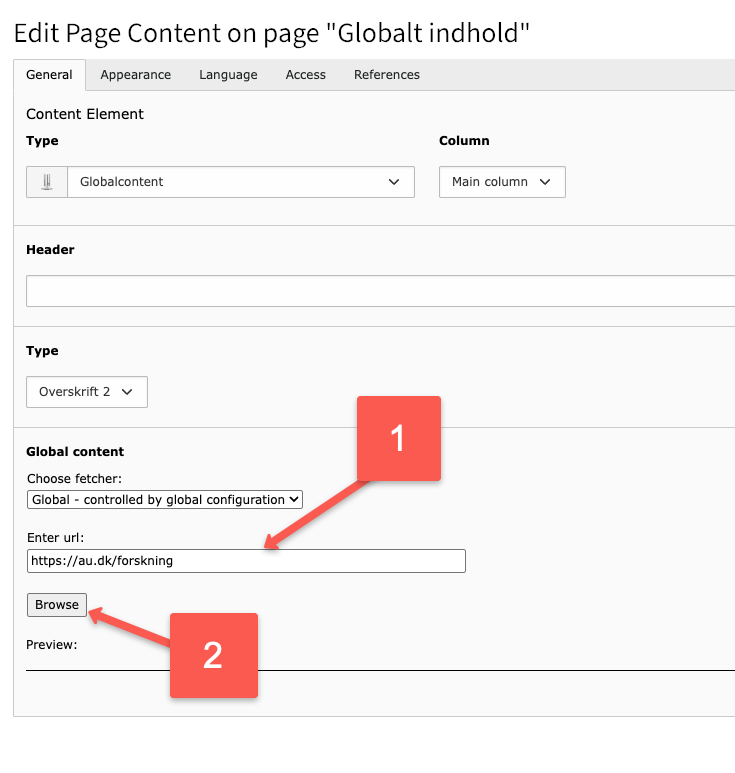Click the Globalcontent content type icon
The image size is (735, 773).
click(x=46, y=182)
